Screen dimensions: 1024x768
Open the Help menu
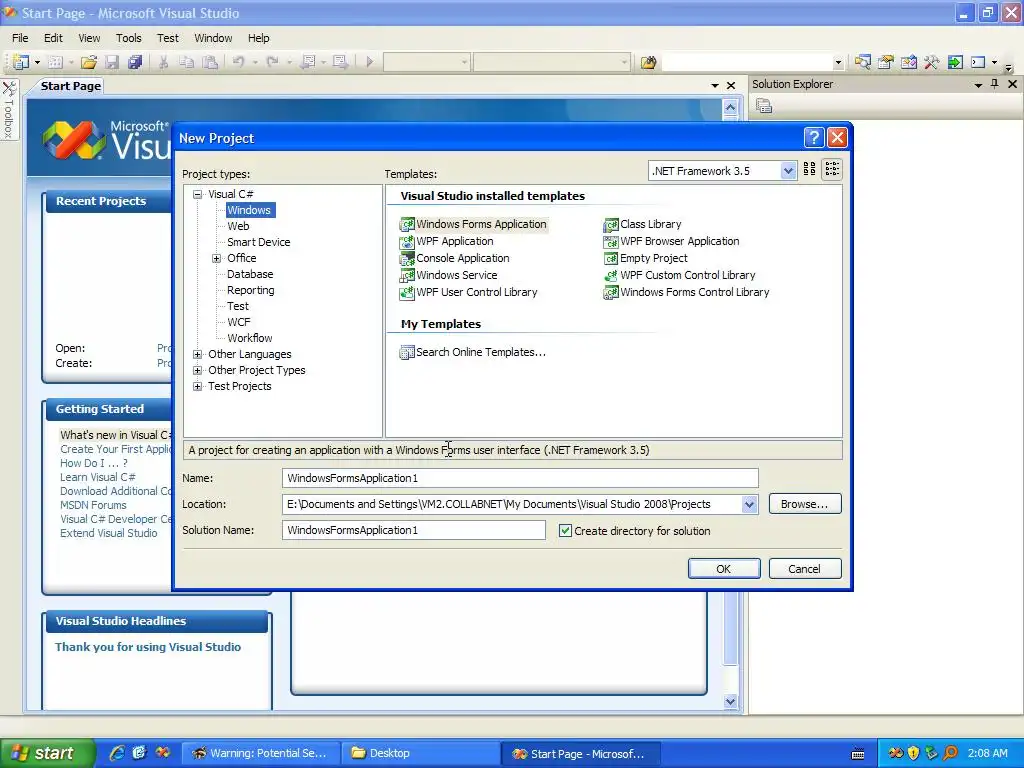pyautogui.click(x=259, y=38)
